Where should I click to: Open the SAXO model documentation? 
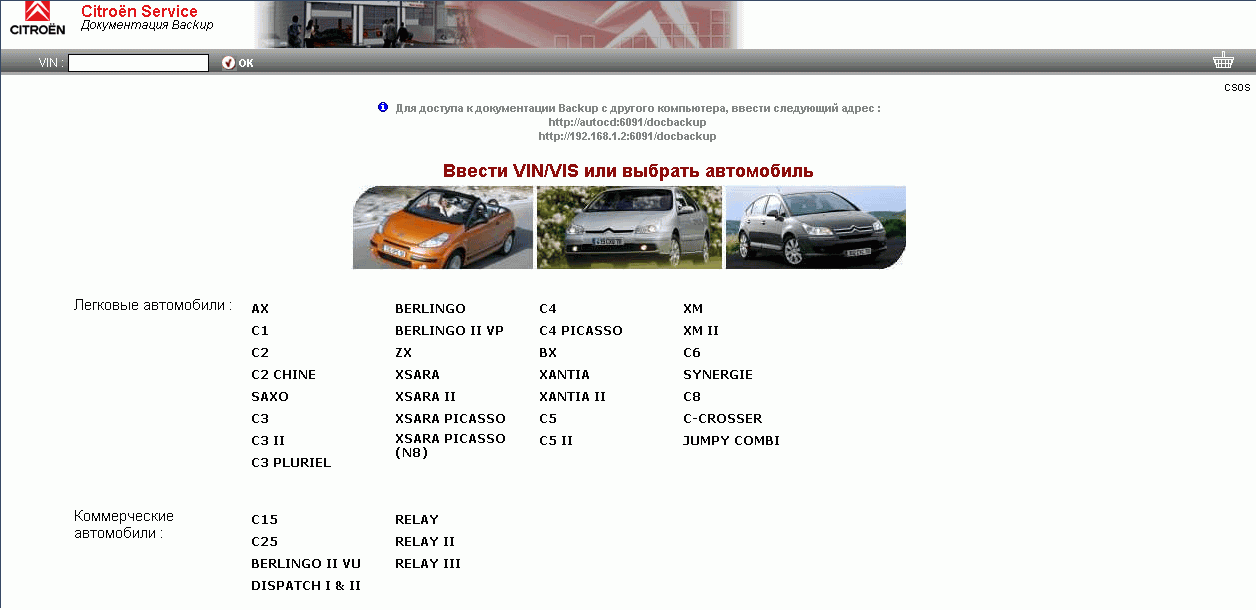[x=270, y=396]
